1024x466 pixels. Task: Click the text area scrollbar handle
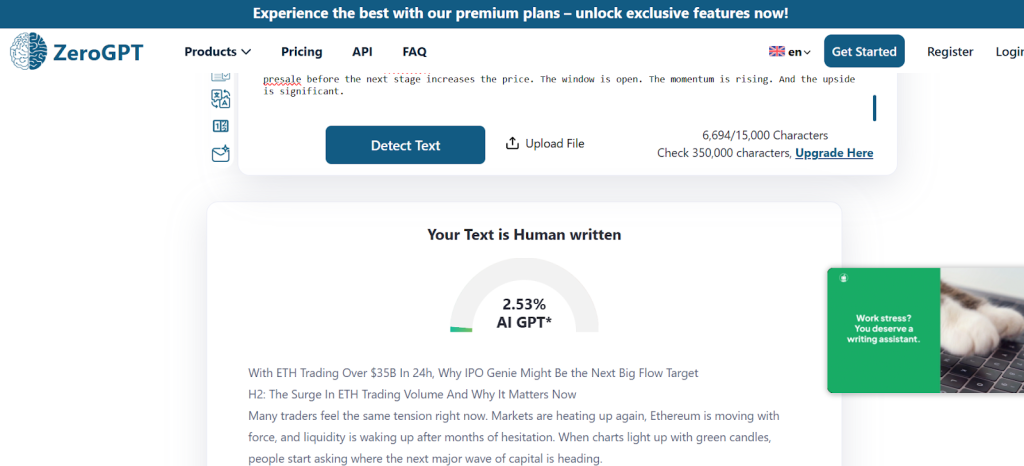pos(875,108)
